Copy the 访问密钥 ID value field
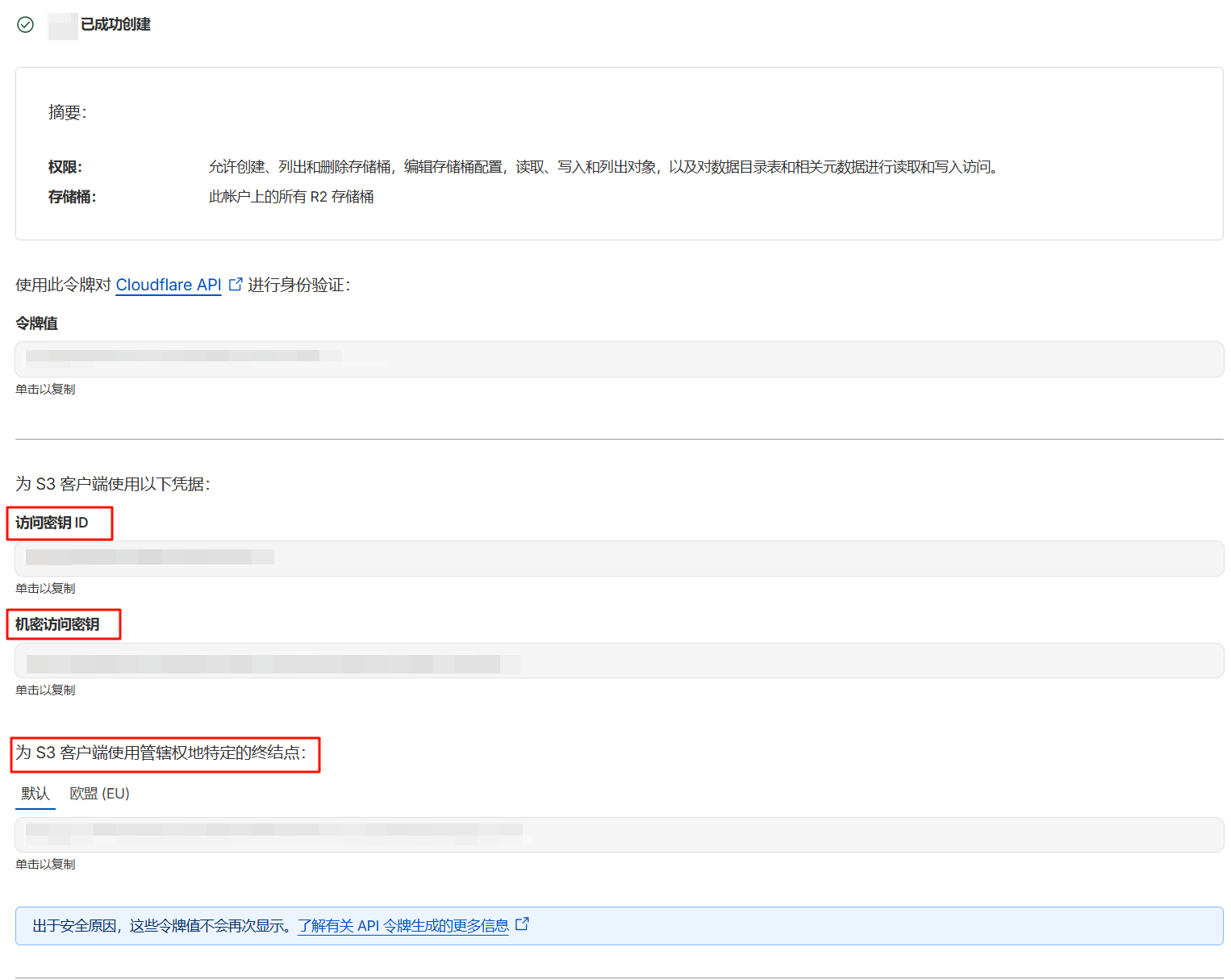1231x980 pixels. point(619,558)
